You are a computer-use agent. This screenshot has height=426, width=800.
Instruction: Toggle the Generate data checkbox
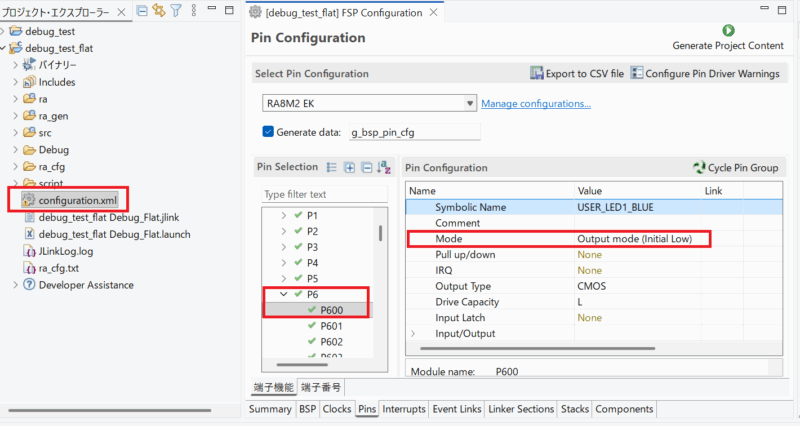click(268, 132)
